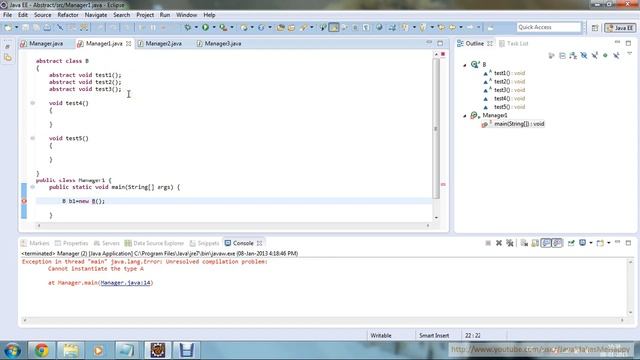Image resolution: width=640 pixels, height=360 pixels.
Task: Open the Source menu
Action: click(42, 15)
